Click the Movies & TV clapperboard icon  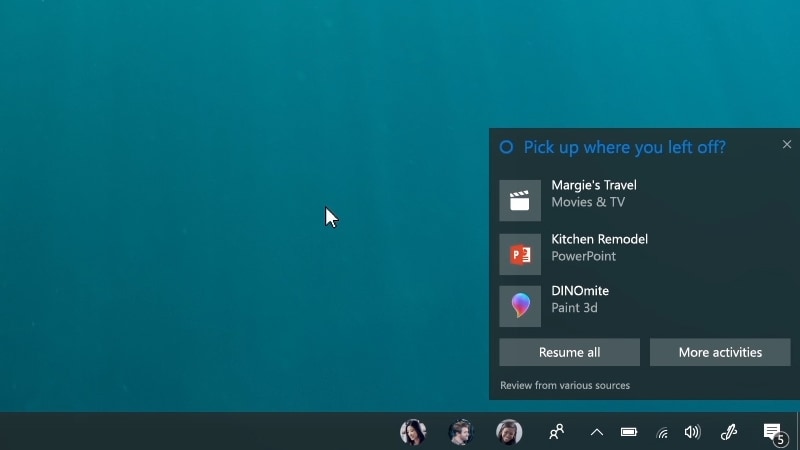click(520, 201)
